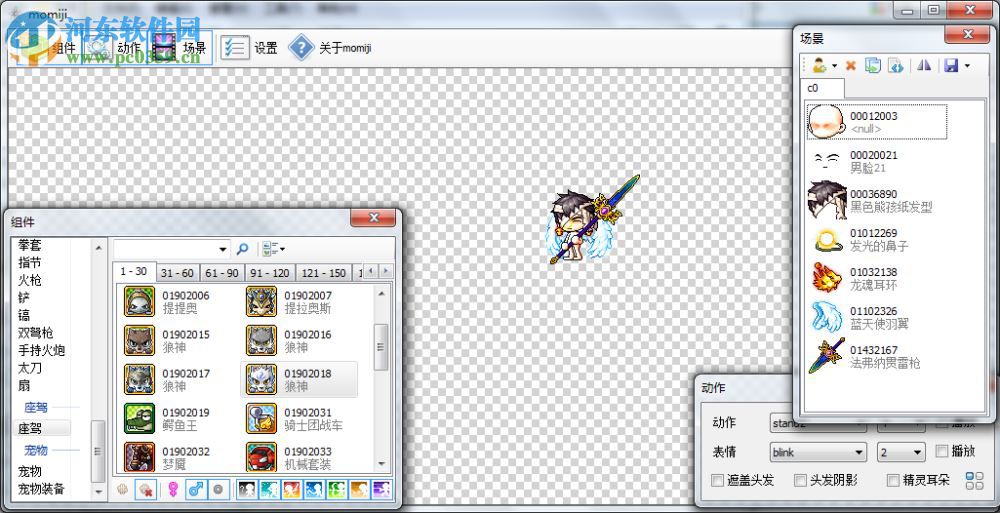Open the save options dropdown arrow in 场景 panel
The image size is (1000, 513).
(x=967, y=66)
